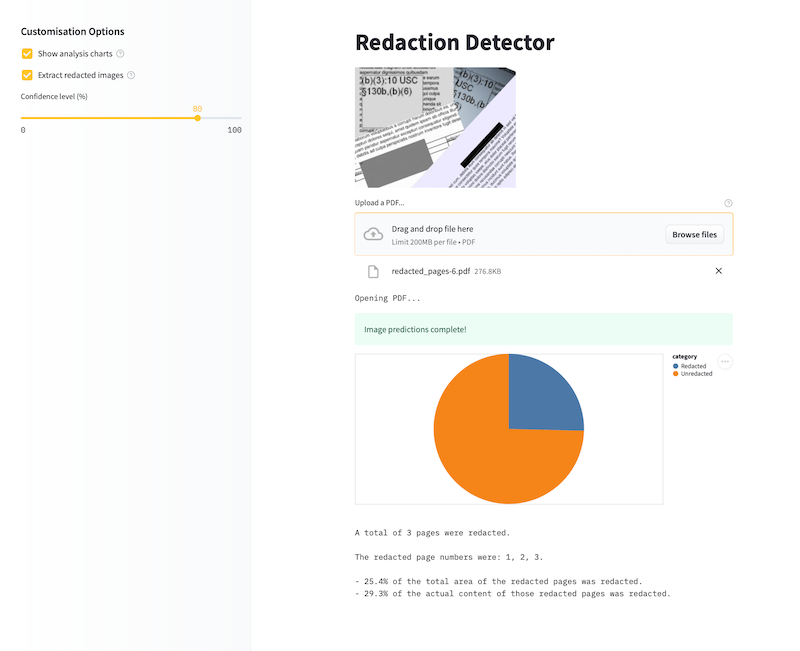Open the chart's three-dot options menu
Image resolution: width=800 pixels, height=651 pixels.
pos(725,362)
